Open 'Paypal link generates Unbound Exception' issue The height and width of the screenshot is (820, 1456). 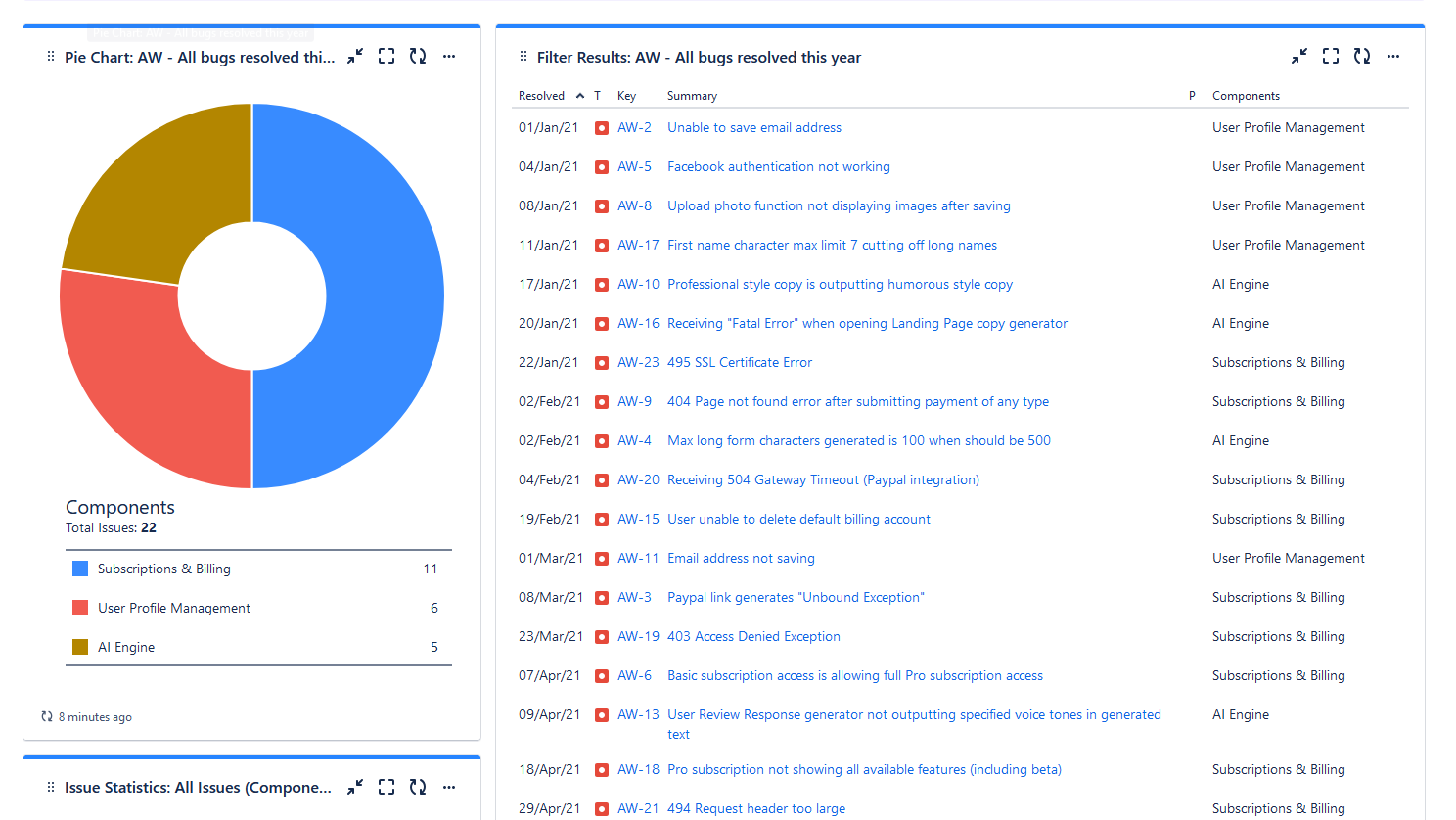point(796,597)
